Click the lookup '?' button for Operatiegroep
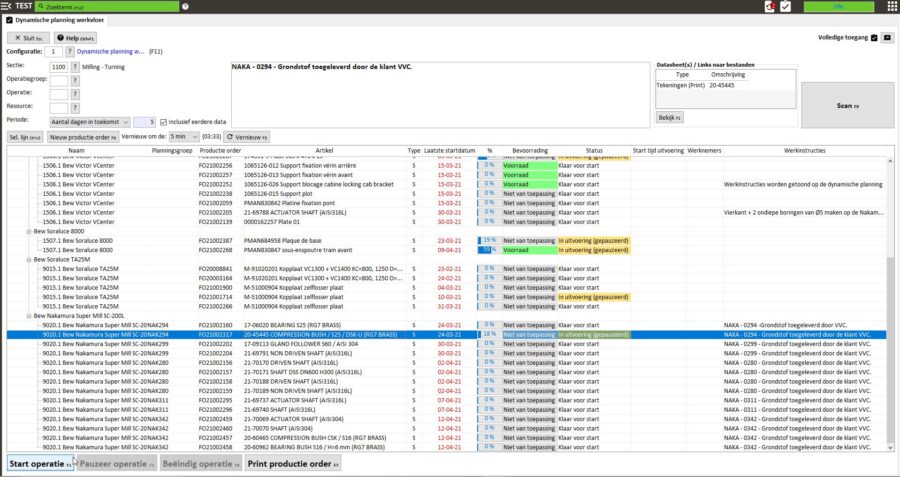Image resolution: width=900 pixels, height=477 pixels. coord(75,80)
